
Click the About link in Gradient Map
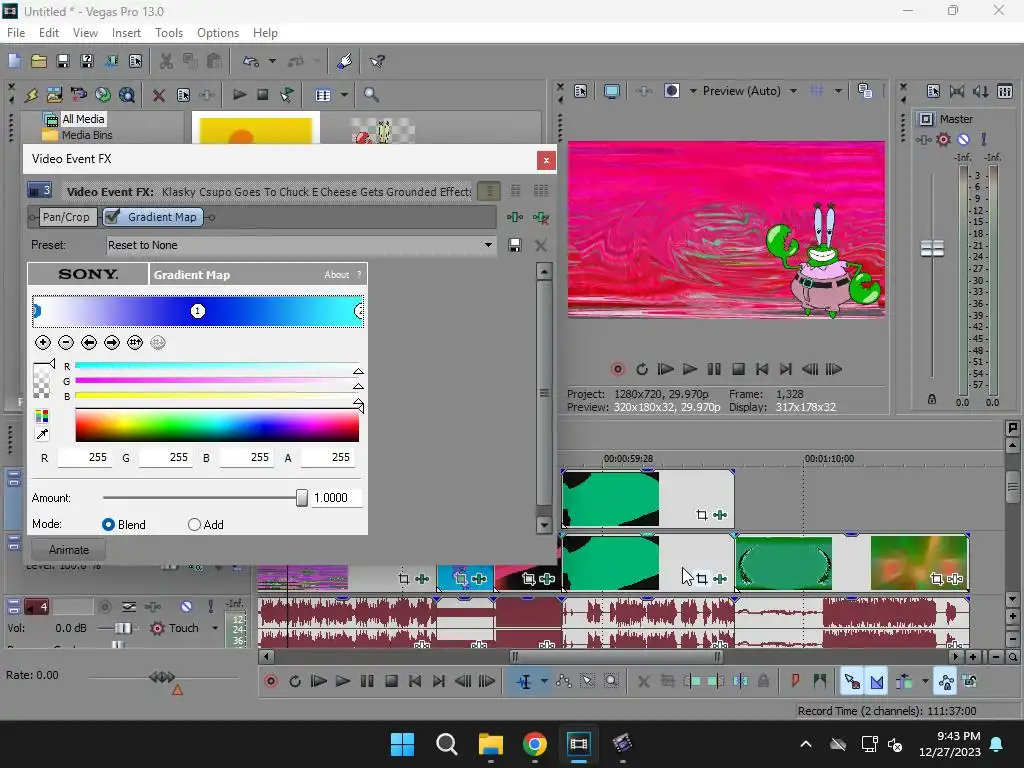coord(336,275)
